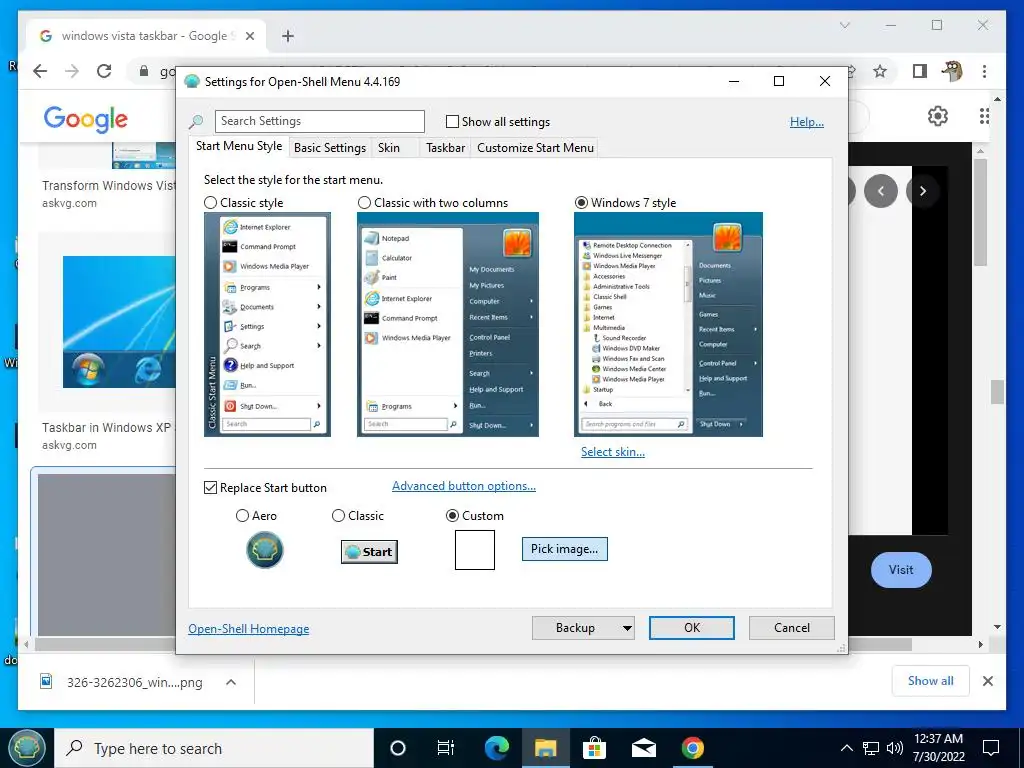This screenshot has width=1024, height=768.
Task: Click the Windows 7 style preview image
Action: (668, 325)
